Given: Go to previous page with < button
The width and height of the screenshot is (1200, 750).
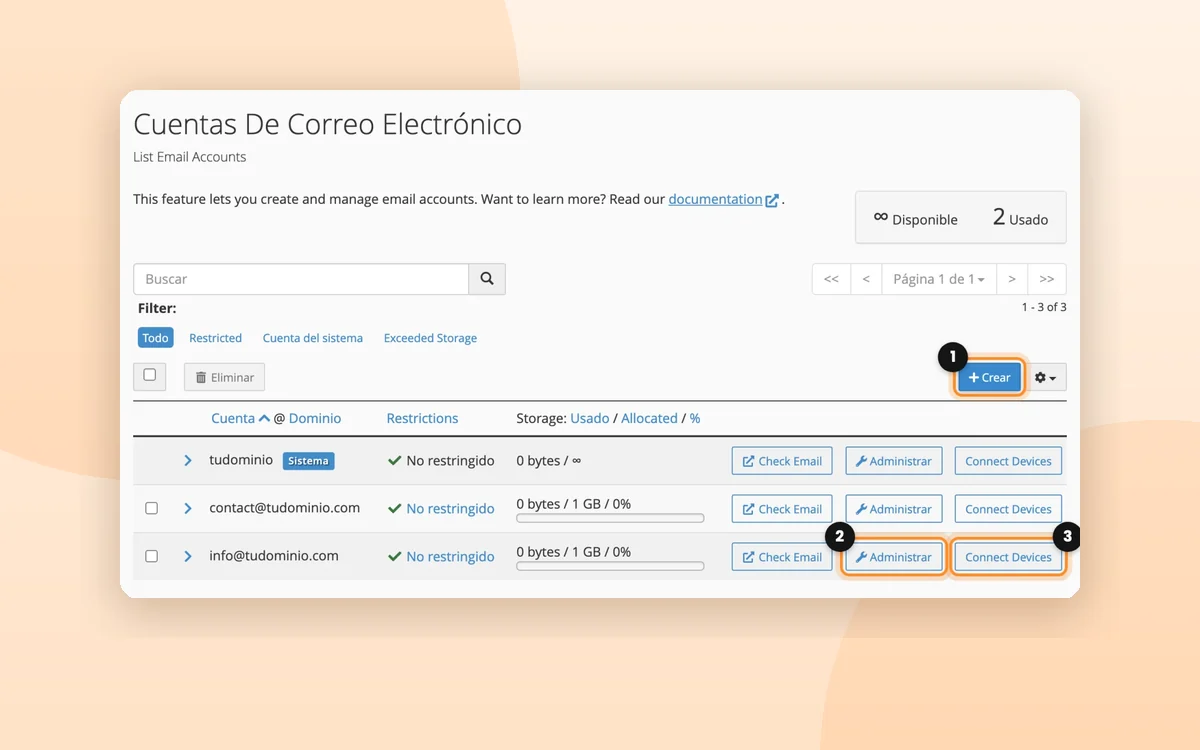Looking at the screenshot, I should pyautogui.click(x=866, y=279).
